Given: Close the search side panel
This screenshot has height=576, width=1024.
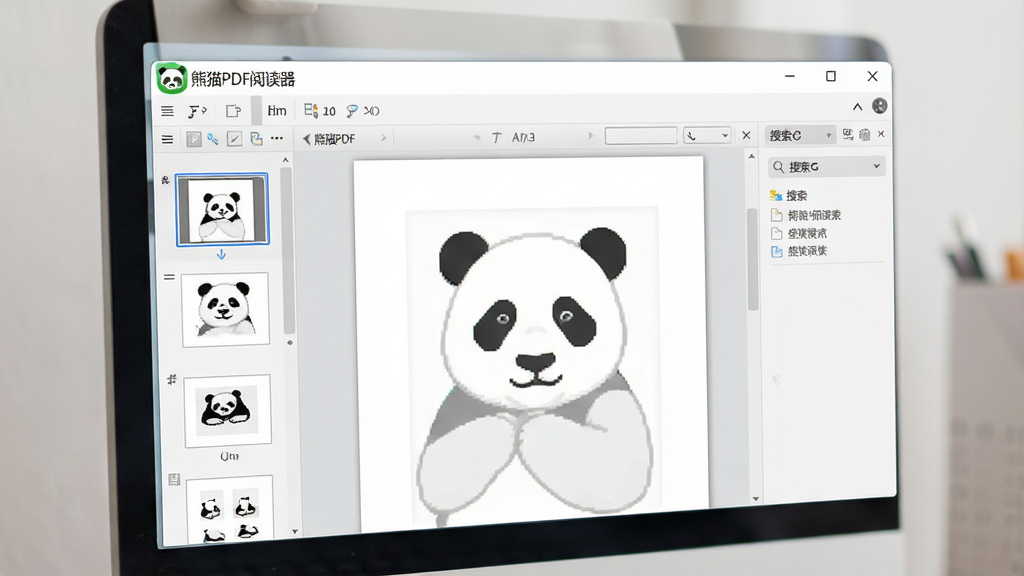Looking at the screenshot, I should 881,134.
